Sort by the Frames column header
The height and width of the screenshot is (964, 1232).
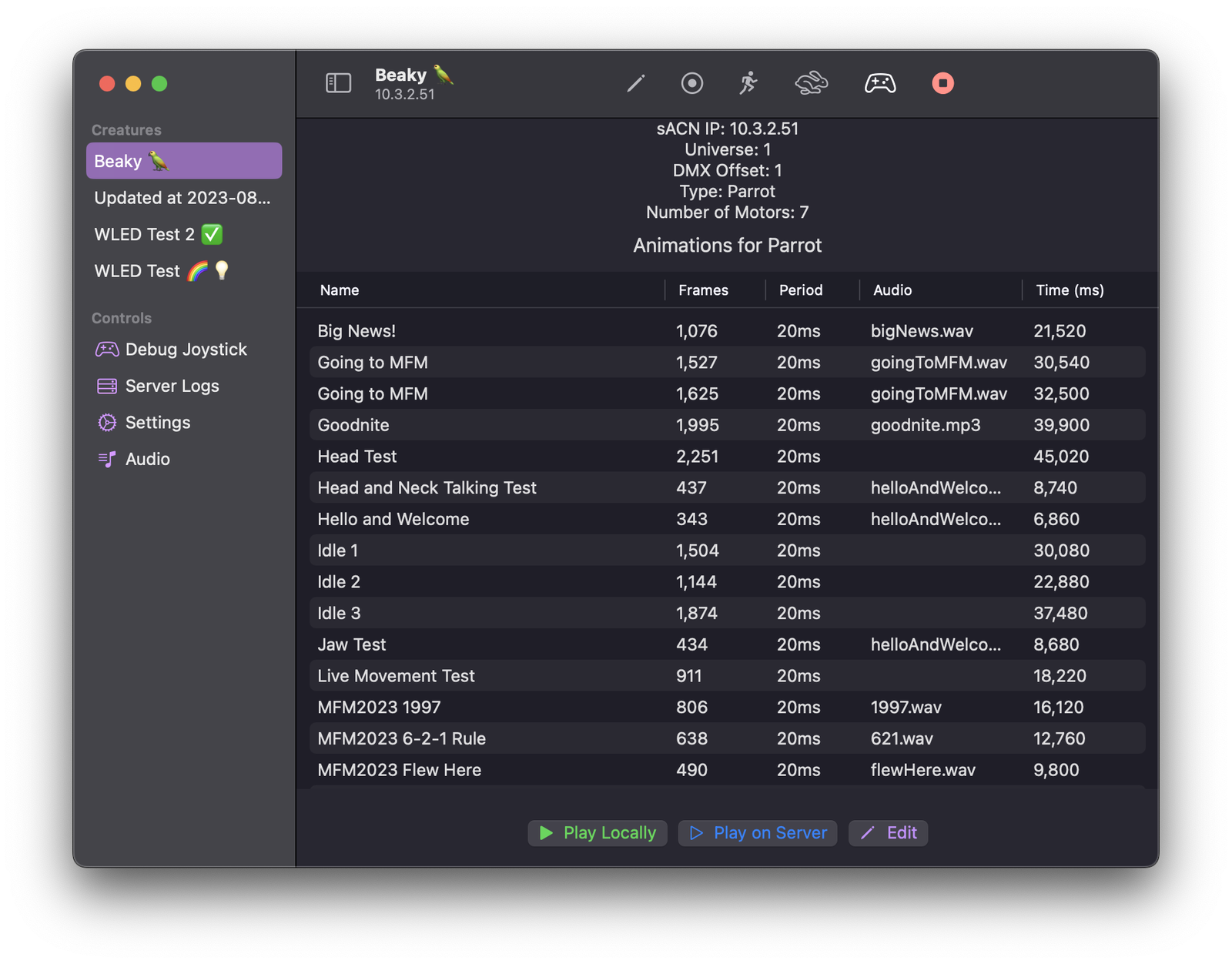(x=703, y=290)
